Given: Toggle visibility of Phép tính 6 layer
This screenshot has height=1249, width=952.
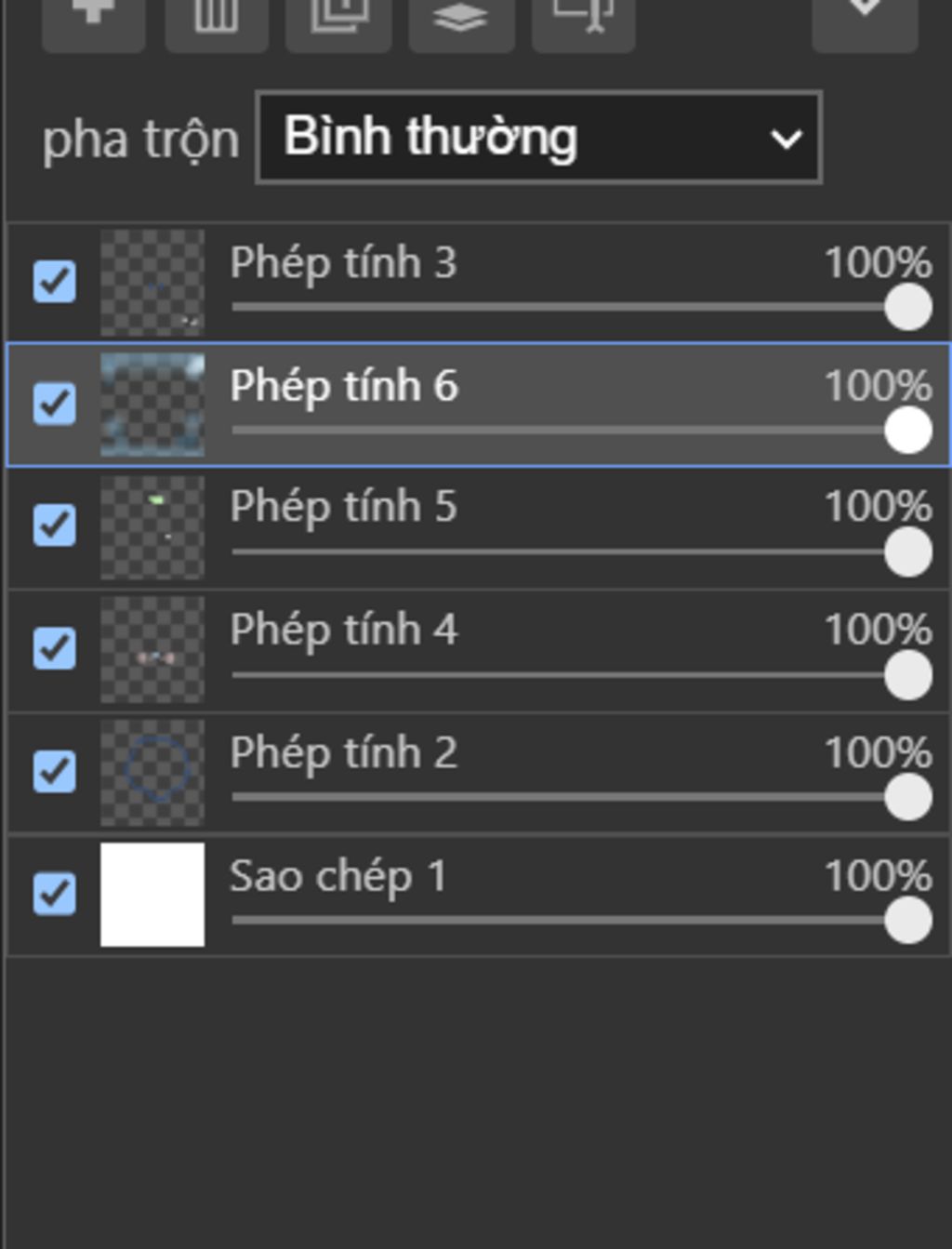Looking at the screenshot, I should (x=55, y=404).
